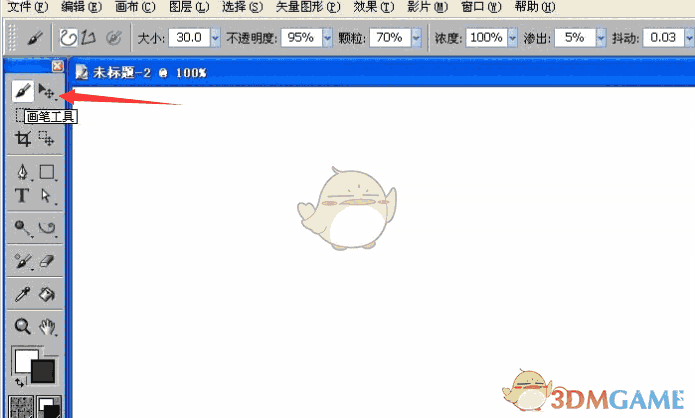Click the greyed-out align to path icon

(113, 38)
